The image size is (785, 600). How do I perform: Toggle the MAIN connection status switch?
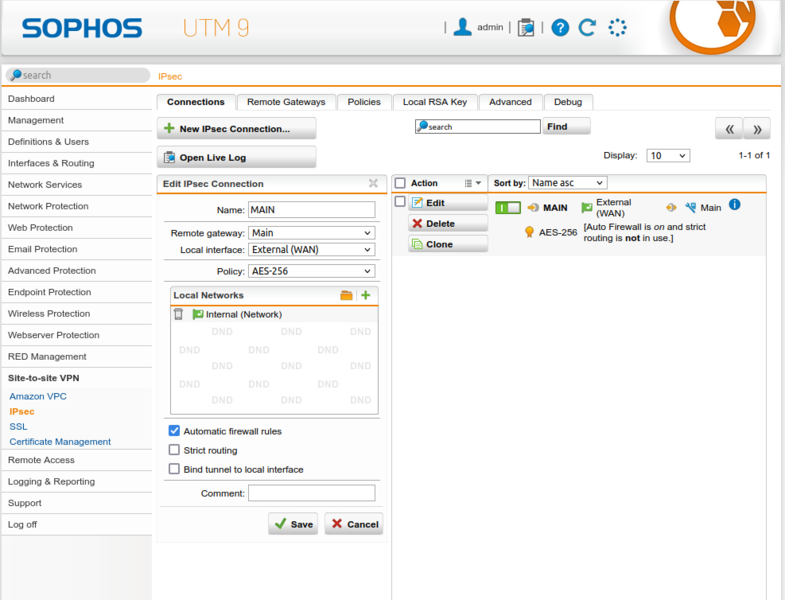(x=508, y=208)
